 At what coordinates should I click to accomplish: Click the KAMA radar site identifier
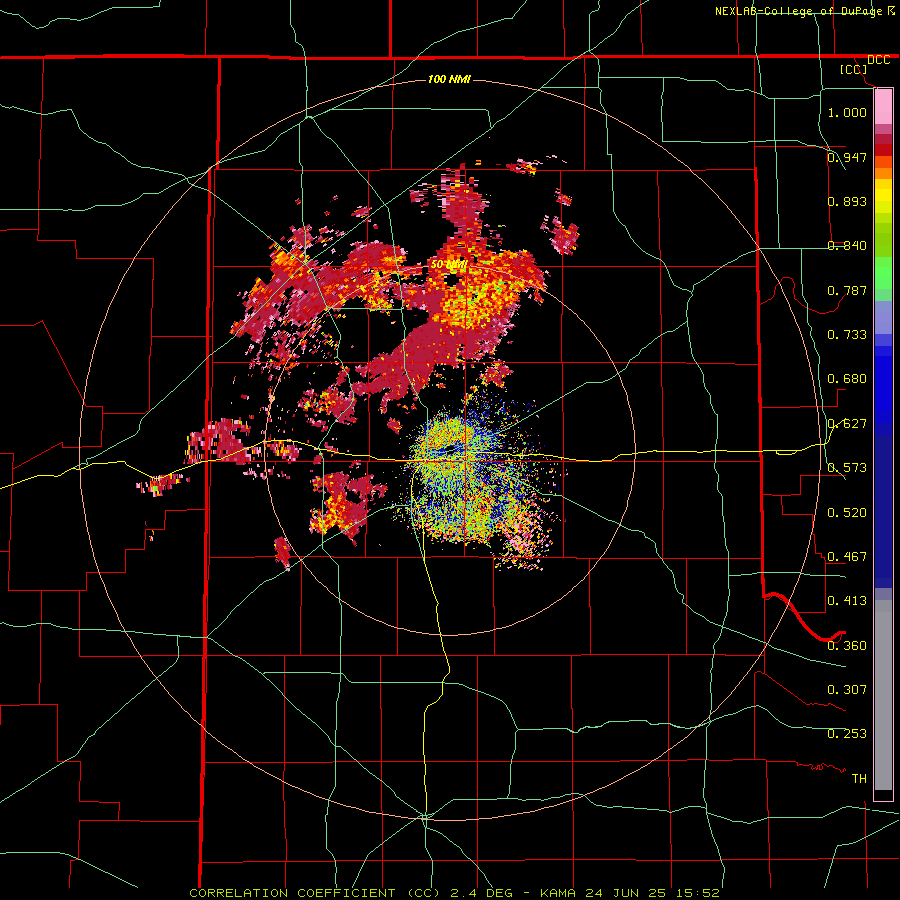tap(559, 893)
